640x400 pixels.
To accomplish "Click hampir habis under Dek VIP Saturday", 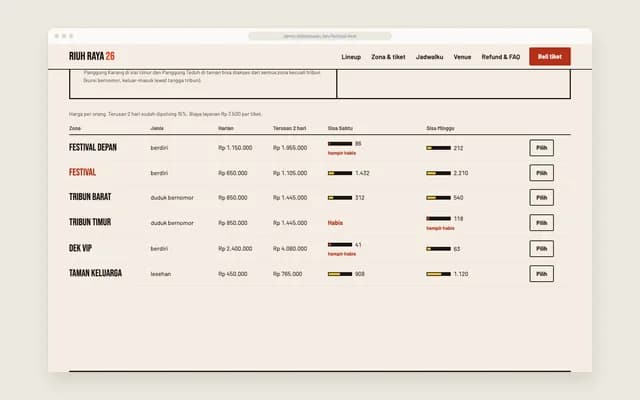I will point(342,254).
